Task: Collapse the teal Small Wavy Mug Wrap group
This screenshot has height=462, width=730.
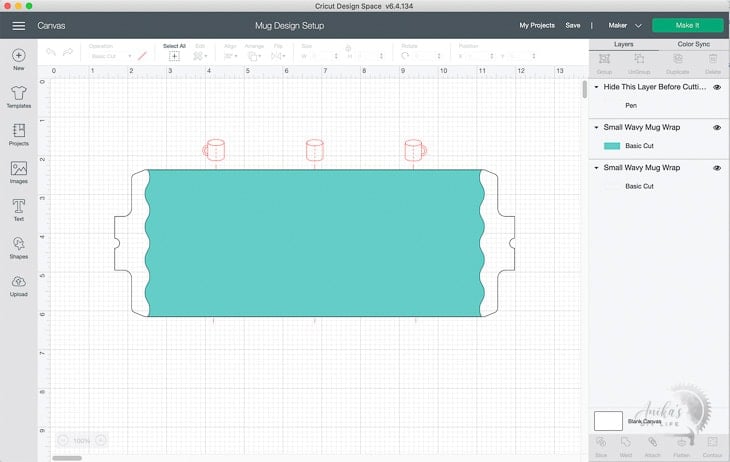Action: pyautogui.click(x=596, y=127)
